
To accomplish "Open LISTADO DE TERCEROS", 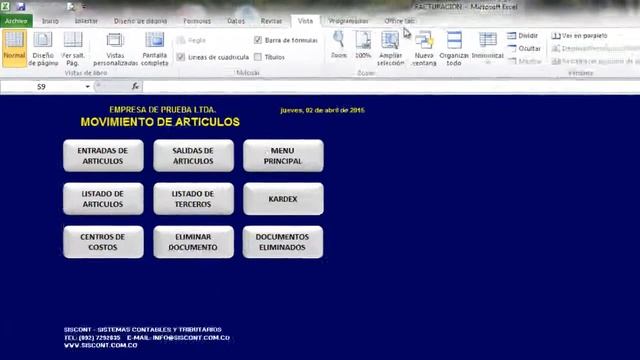I will [x=193, y=199].
